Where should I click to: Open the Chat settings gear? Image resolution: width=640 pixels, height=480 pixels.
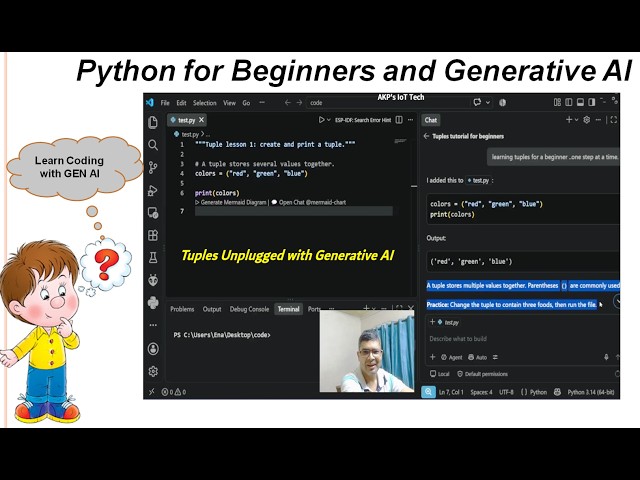coord(587,120)
